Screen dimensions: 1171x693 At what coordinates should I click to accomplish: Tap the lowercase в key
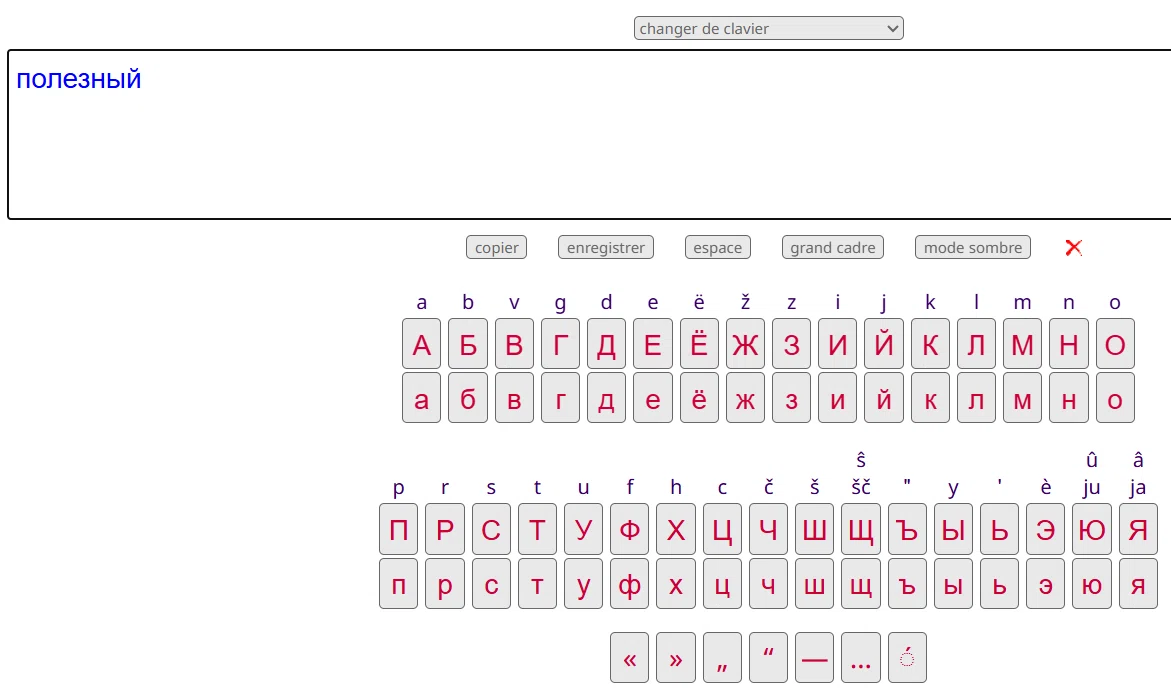click(x=514, y=398)
